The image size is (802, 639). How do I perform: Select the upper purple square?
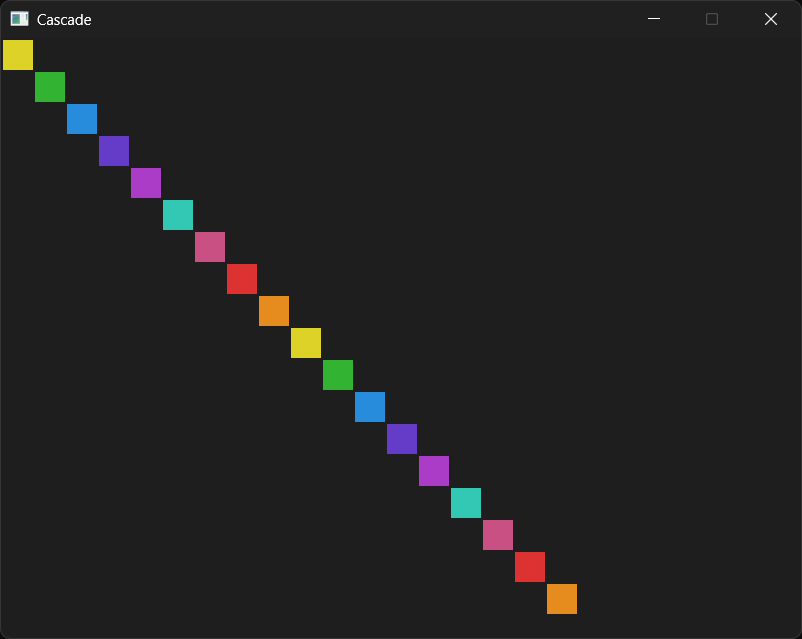146,183
